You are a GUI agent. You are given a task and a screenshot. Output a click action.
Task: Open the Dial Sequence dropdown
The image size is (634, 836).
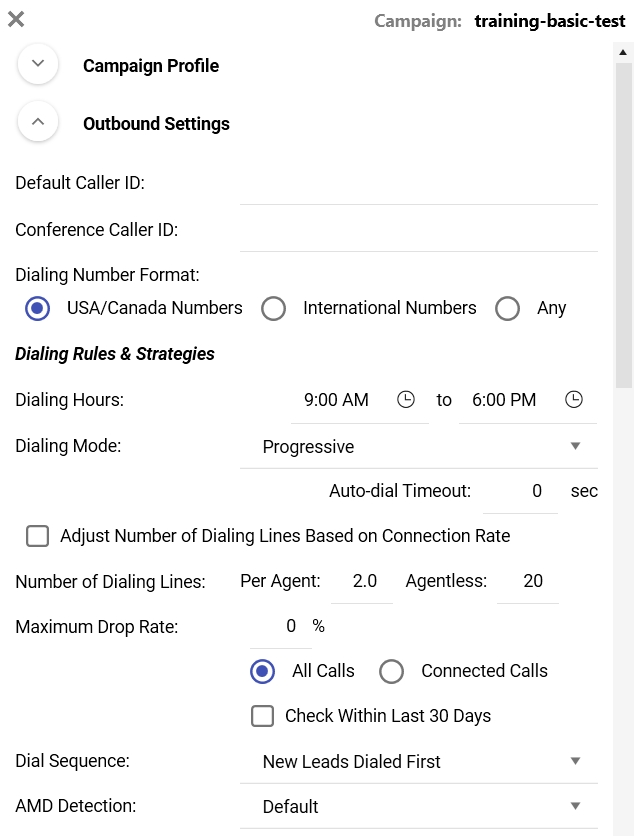click(x=419, y=761)
